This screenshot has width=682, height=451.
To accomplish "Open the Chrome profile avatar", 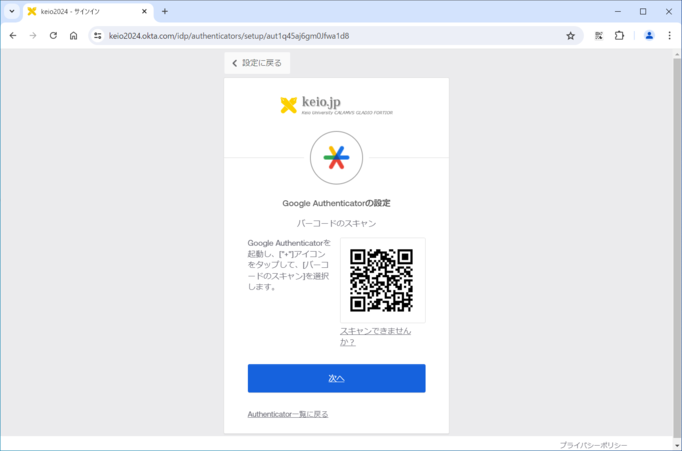I will point(649,35).
